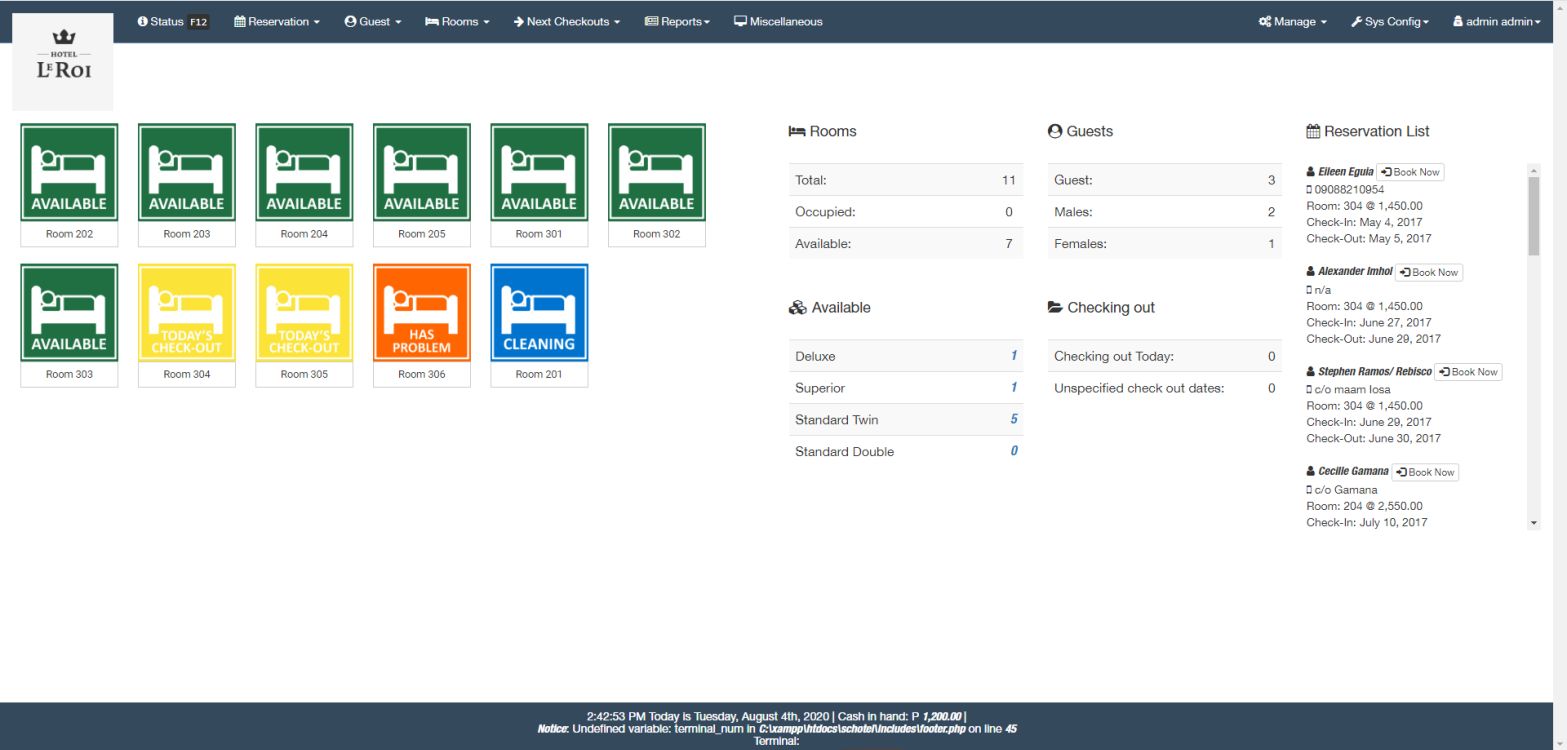
Task: Click the reservation list scrollbar down arrow
Action: pos(1534,523)
